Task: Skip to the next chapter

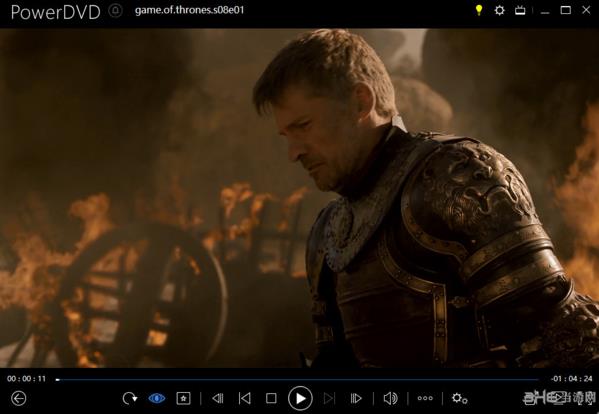Action: point(329,398)
